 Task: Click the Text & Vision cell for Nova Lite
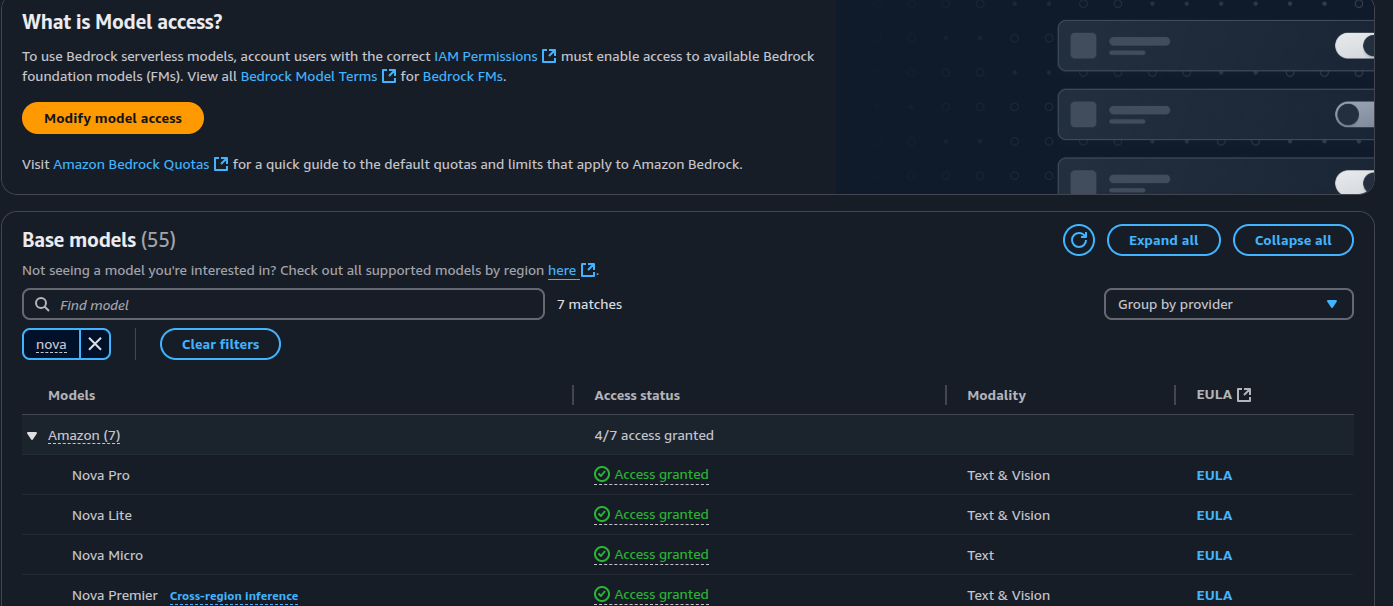(1008, 515)
